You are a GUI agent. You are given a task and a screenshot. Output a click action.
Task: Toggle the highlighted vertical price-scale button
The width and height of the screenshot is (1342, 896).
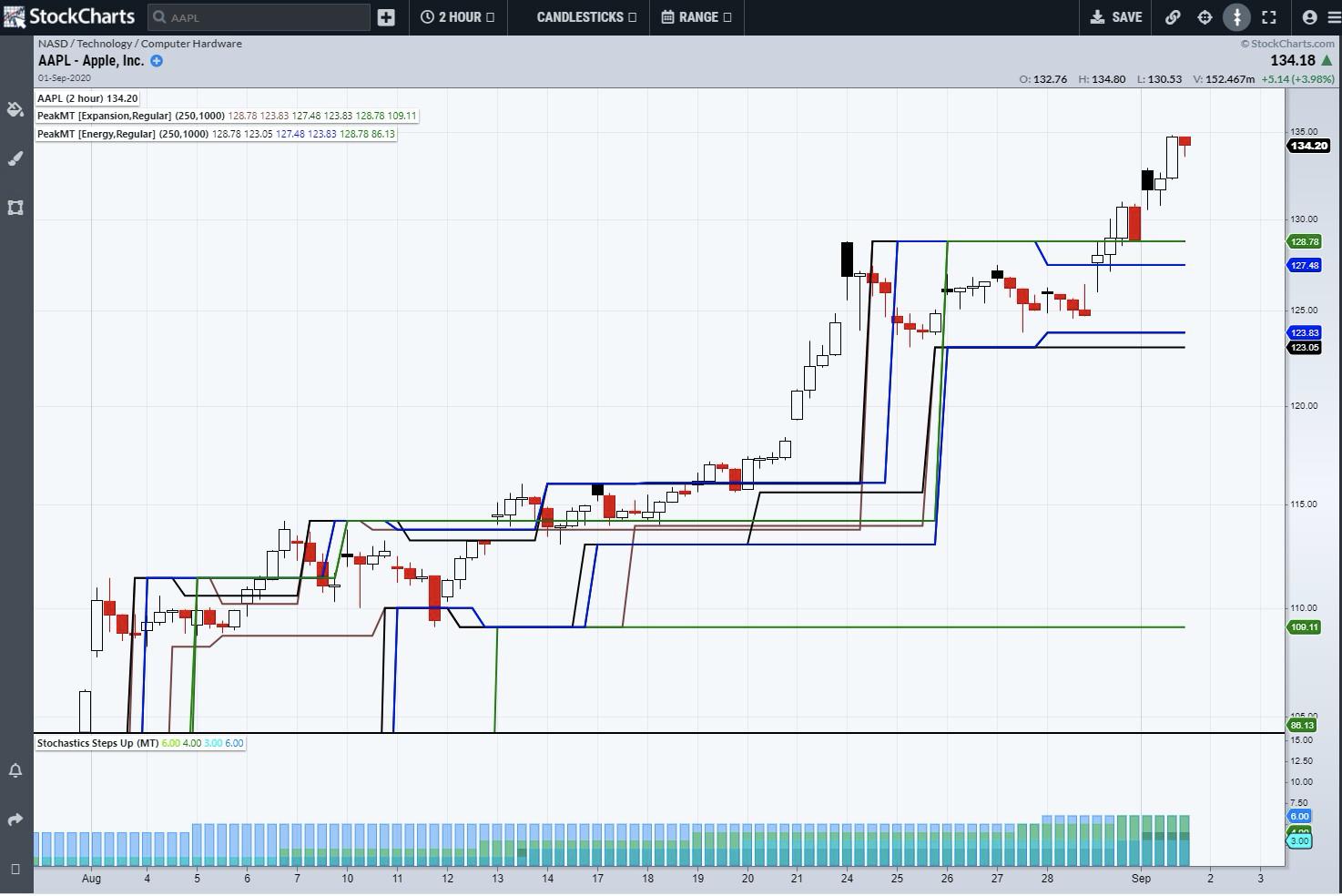tap(1236, 17)
